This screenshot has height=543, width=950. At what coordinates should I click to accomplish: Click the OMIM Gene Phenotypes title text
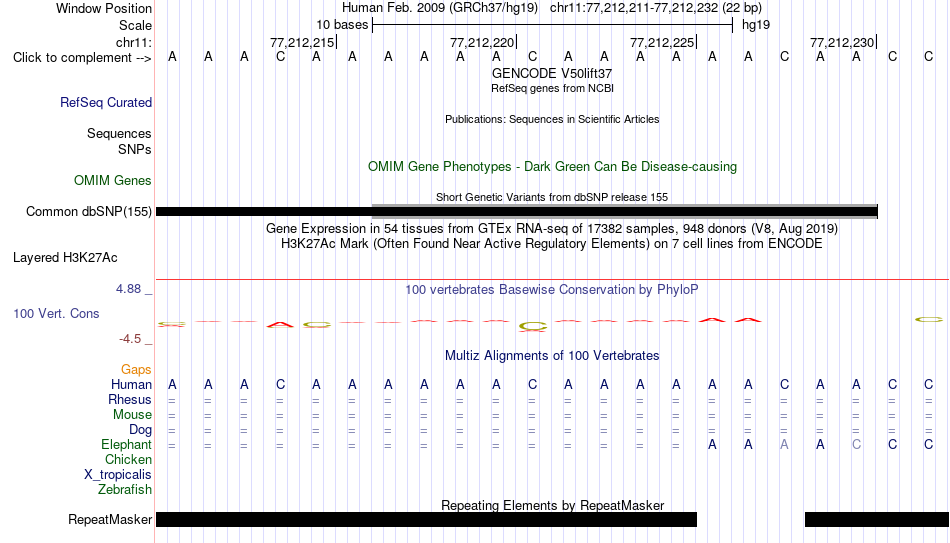click(x=553, y=167)
